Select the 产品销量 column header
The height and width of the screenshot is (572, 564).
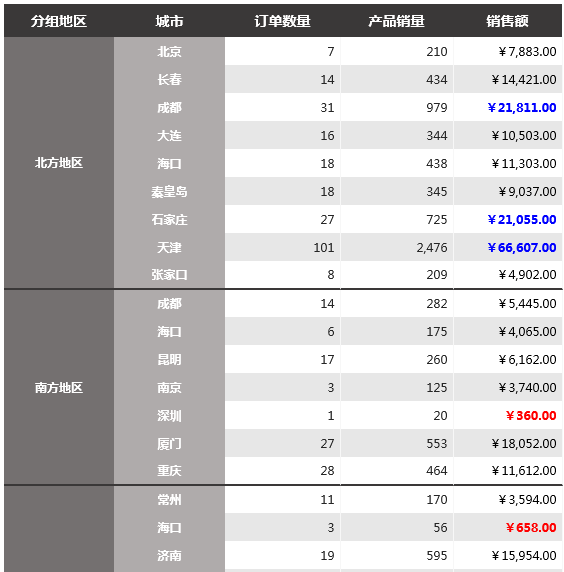[x=397, y=21]
